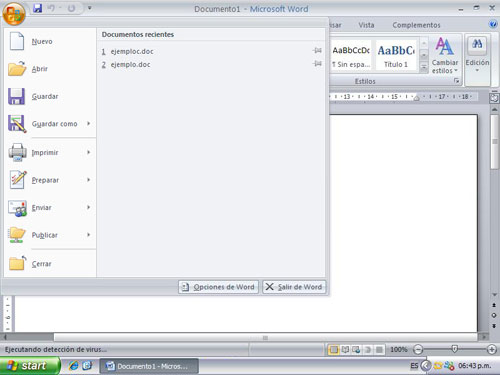Open the Vista ribbon tab

point(366,25)
